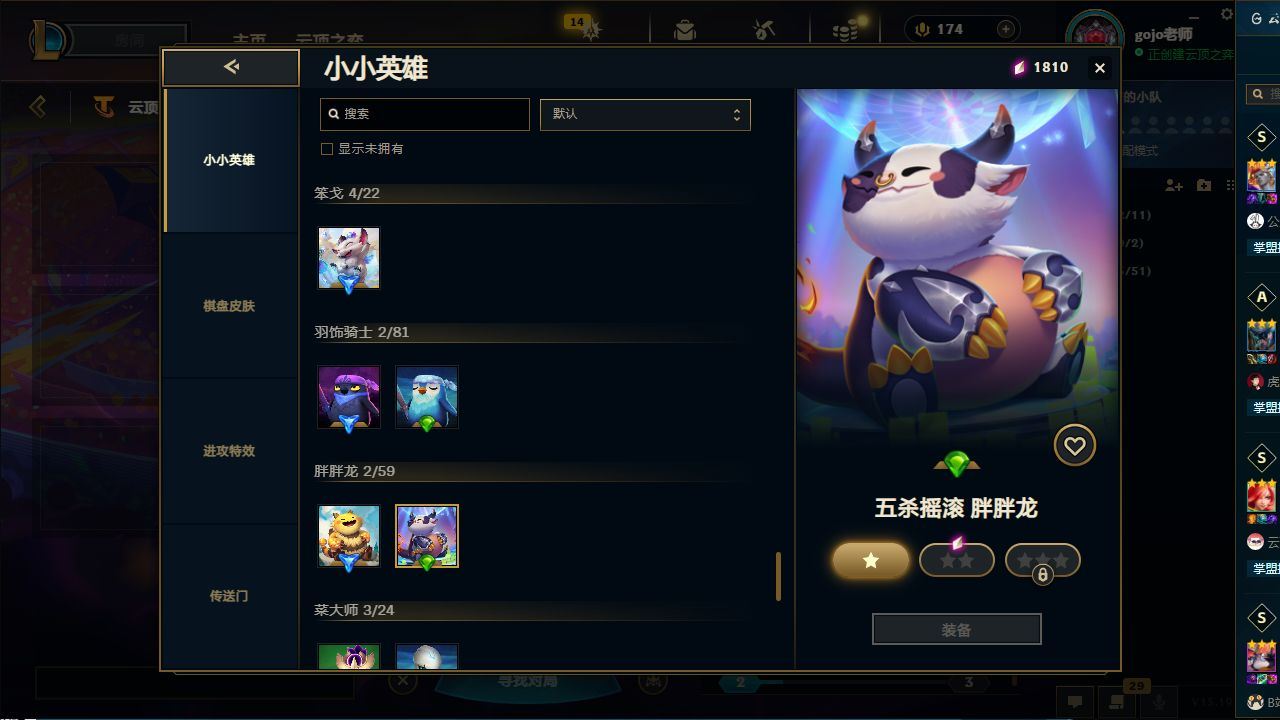Viewport: 1280px width, 720px height.
Task: Switch to the 棋盘皮肤 tab
Action: [x=229, y=305]
